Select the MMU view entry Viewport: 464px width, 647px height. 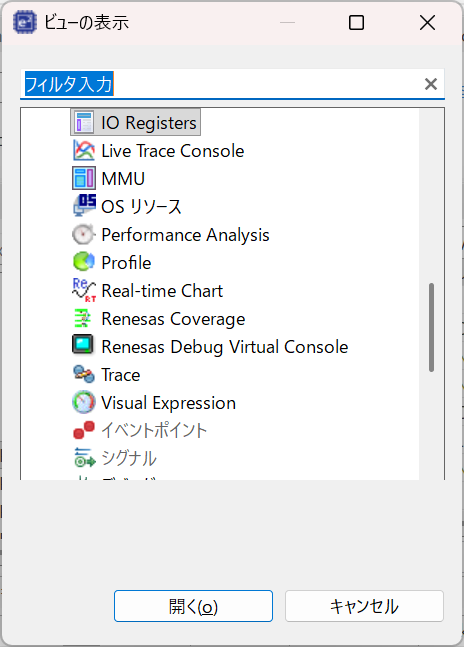click(123, 179)
